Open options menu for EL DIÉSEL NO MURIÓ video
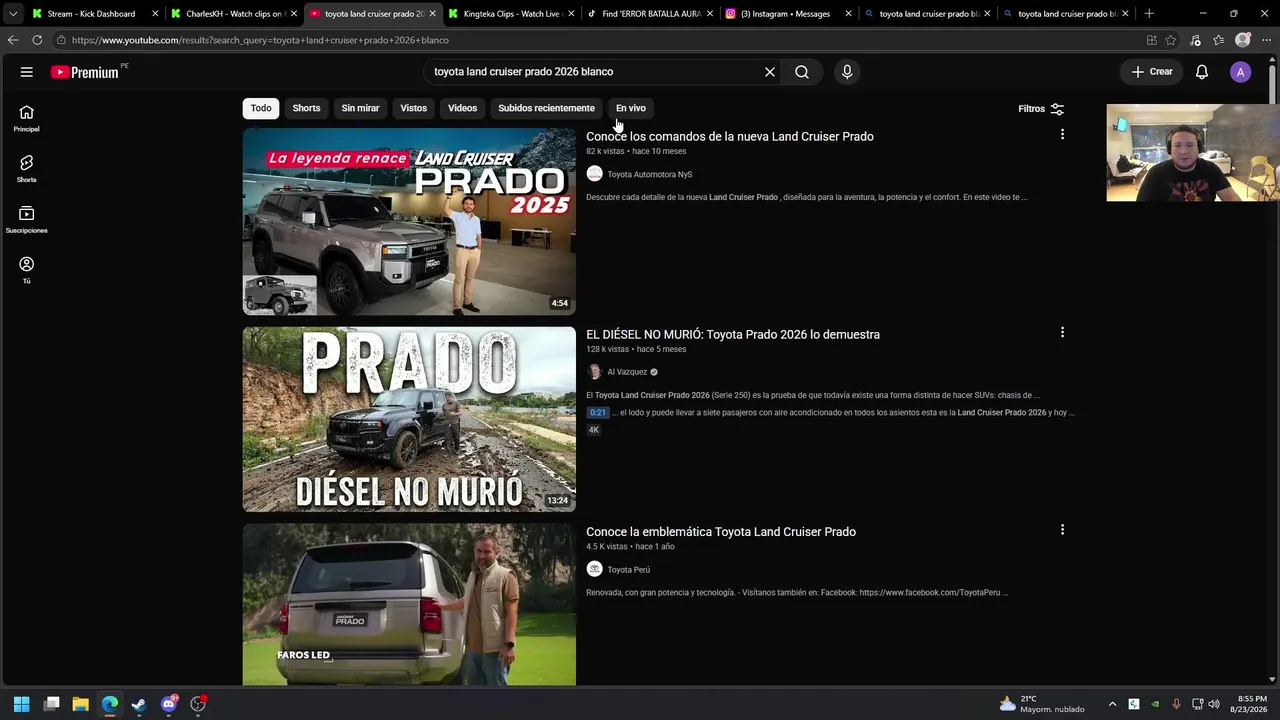Viewport: 1280px width, 720px height. pos(1062,332)
